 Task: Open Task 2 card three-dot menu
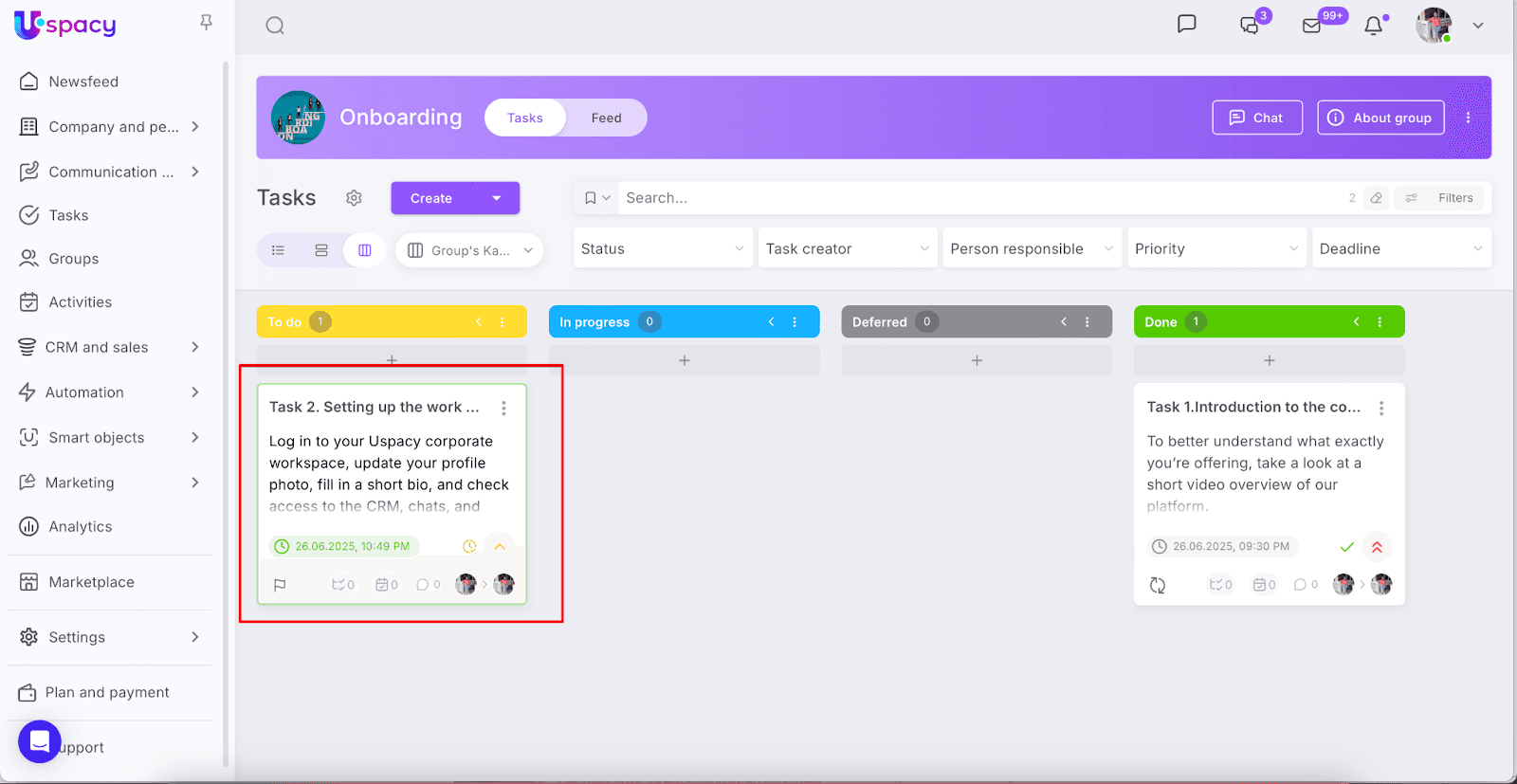click(503, 408)
